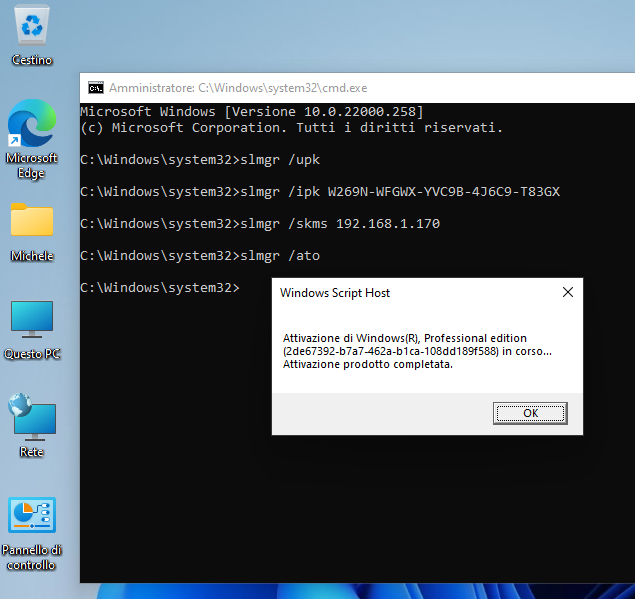
Task: Click OK in Windows Script Host dialog
Action: [x=530, y=413]
